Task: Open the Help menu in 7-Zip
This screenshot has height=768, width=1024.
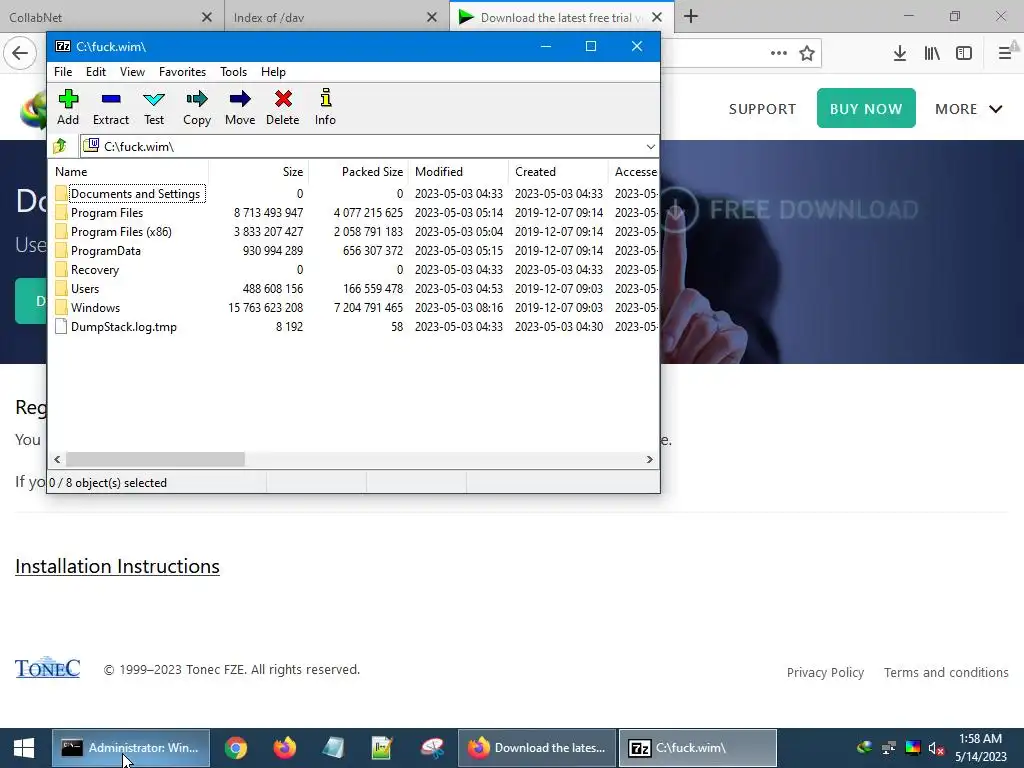Action: [x=273, y=72]
